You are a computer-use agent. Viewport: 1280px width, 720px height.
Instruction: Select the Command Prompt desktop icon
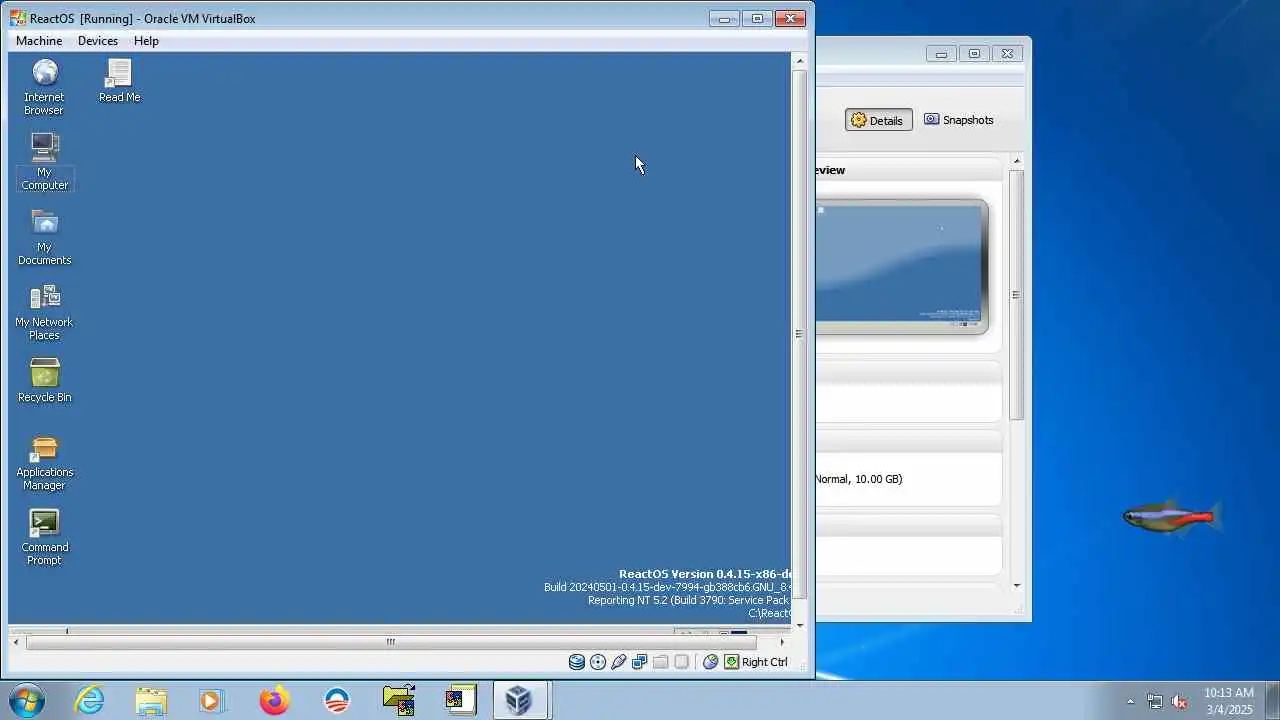click(44, 537)
